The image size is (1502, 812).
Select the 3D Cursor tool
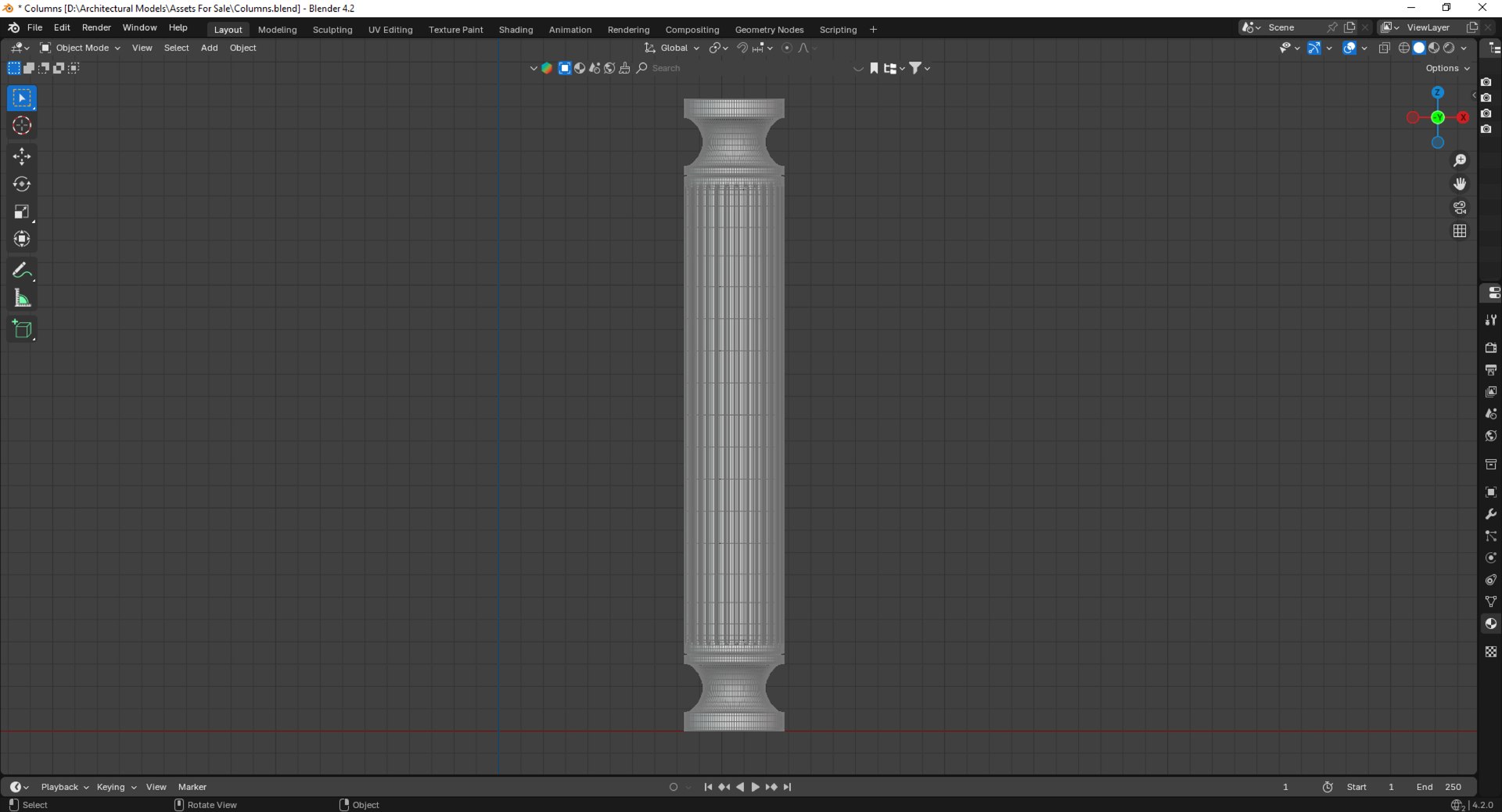(x=22, y=125)
